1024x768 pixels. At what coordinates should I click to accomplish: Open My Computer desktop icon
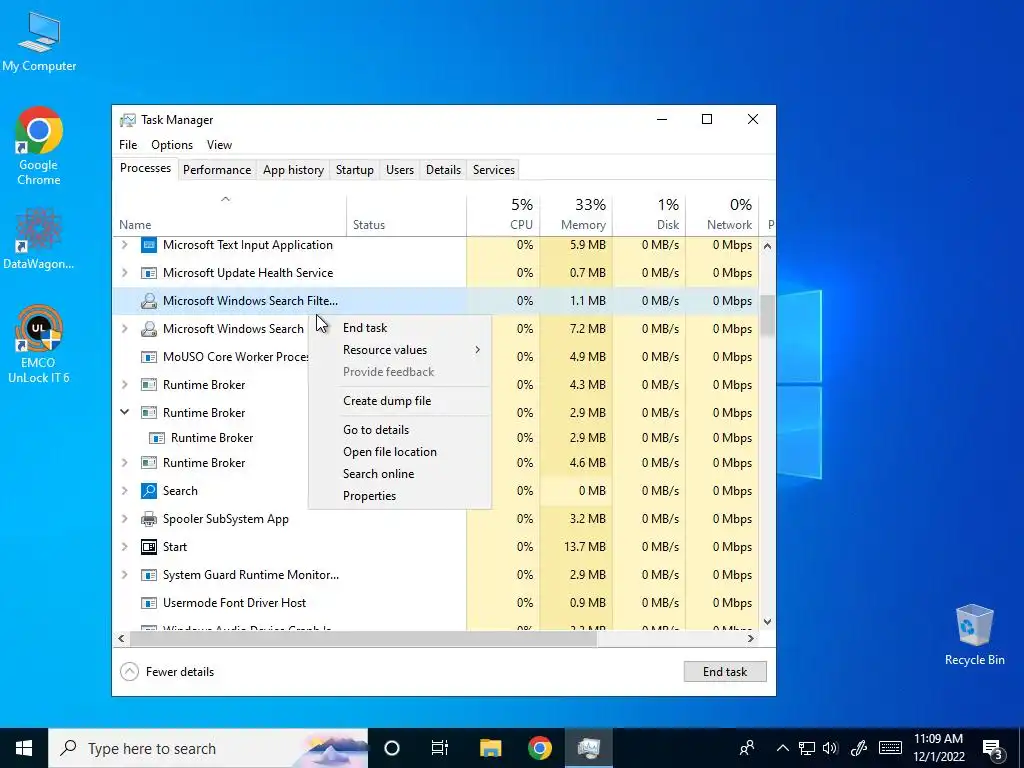point(39,42)
